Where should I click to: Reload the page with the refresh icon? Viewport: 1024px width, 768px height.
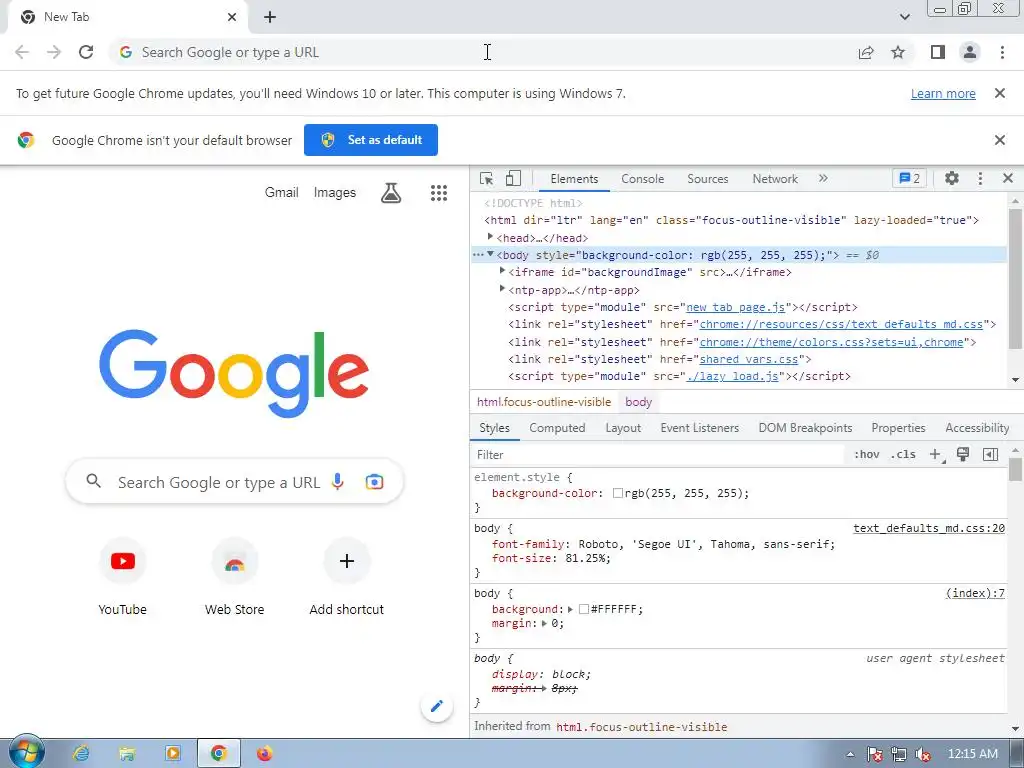click(86, 52)
